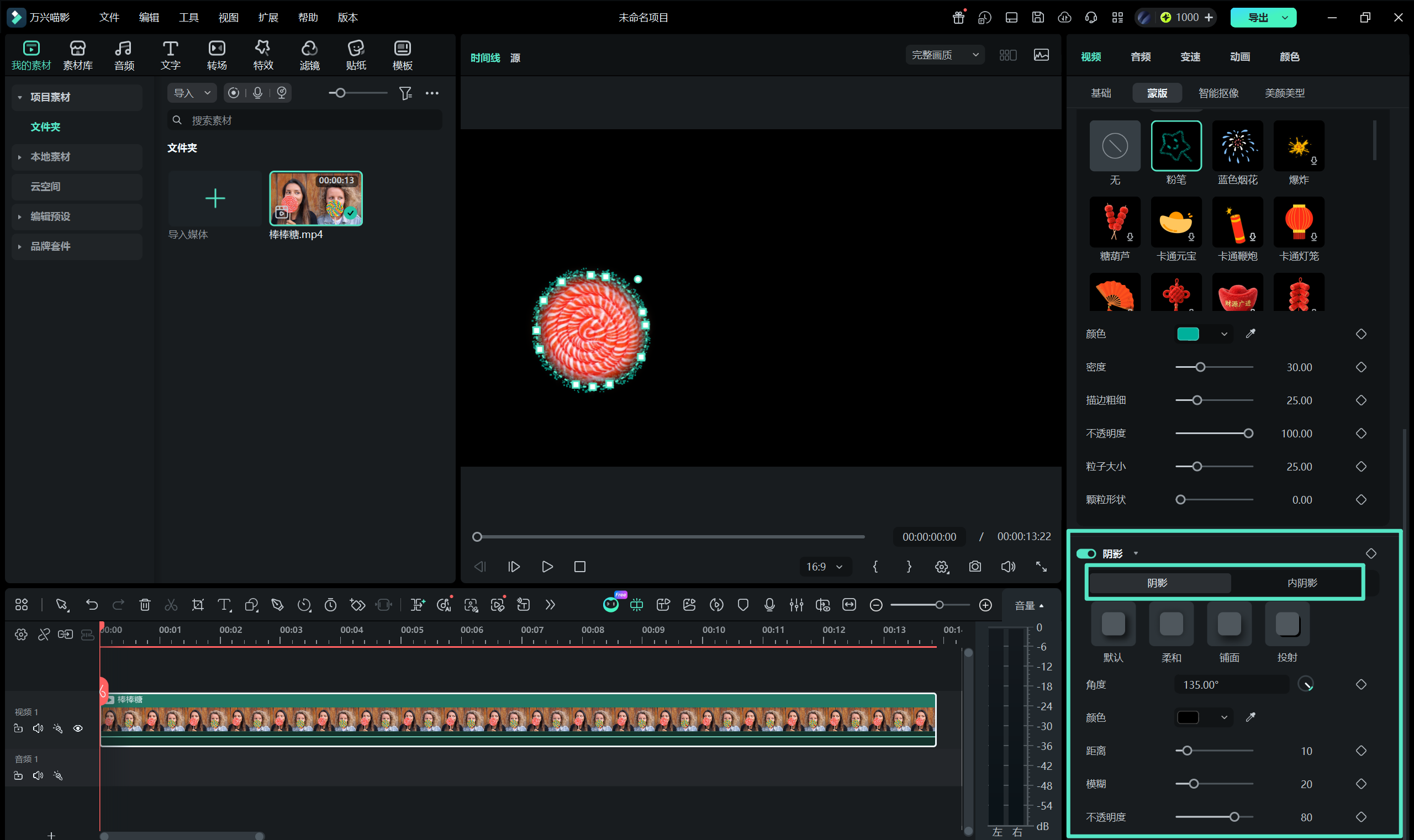Open the 导出 export options arrow
Image resolution: width=1414 pixels, height=840 pixels.
click(x=1285, y=18)
